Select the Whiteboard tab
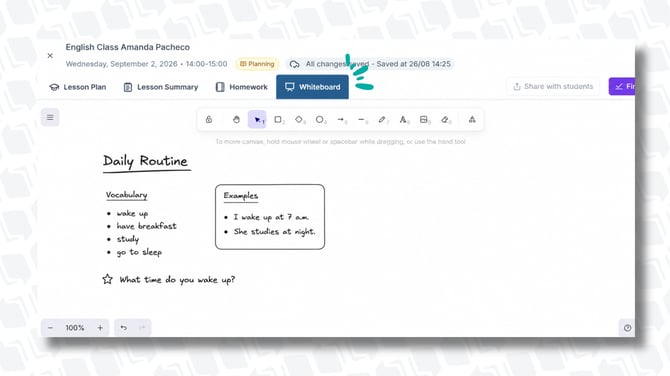 312,87
